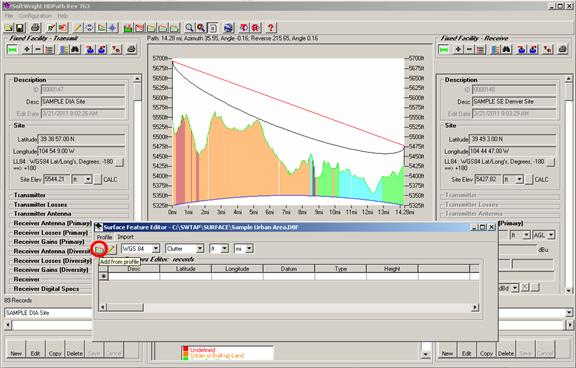Click the transmit Site Elev value field
Screen dimensions: 576x368
coord(56,179)
